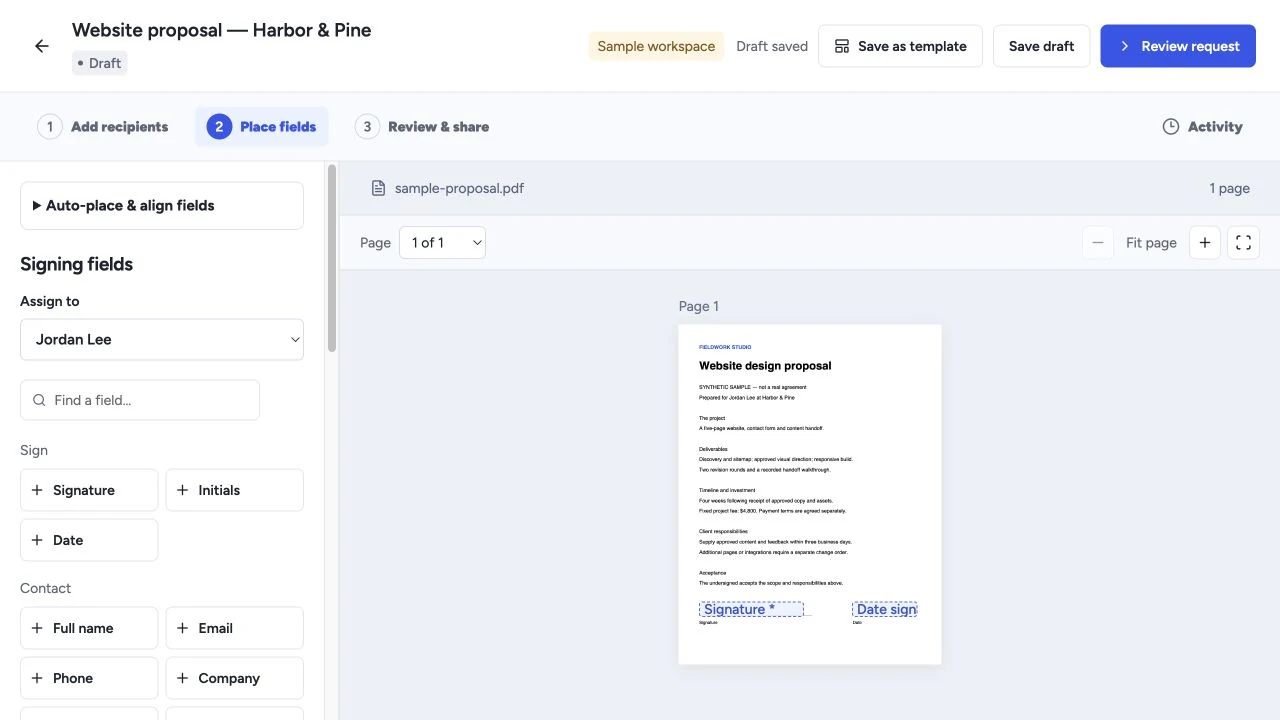The image size is (1280, 720).
Task: Go back using the left arrow icon
Action: 41,46
